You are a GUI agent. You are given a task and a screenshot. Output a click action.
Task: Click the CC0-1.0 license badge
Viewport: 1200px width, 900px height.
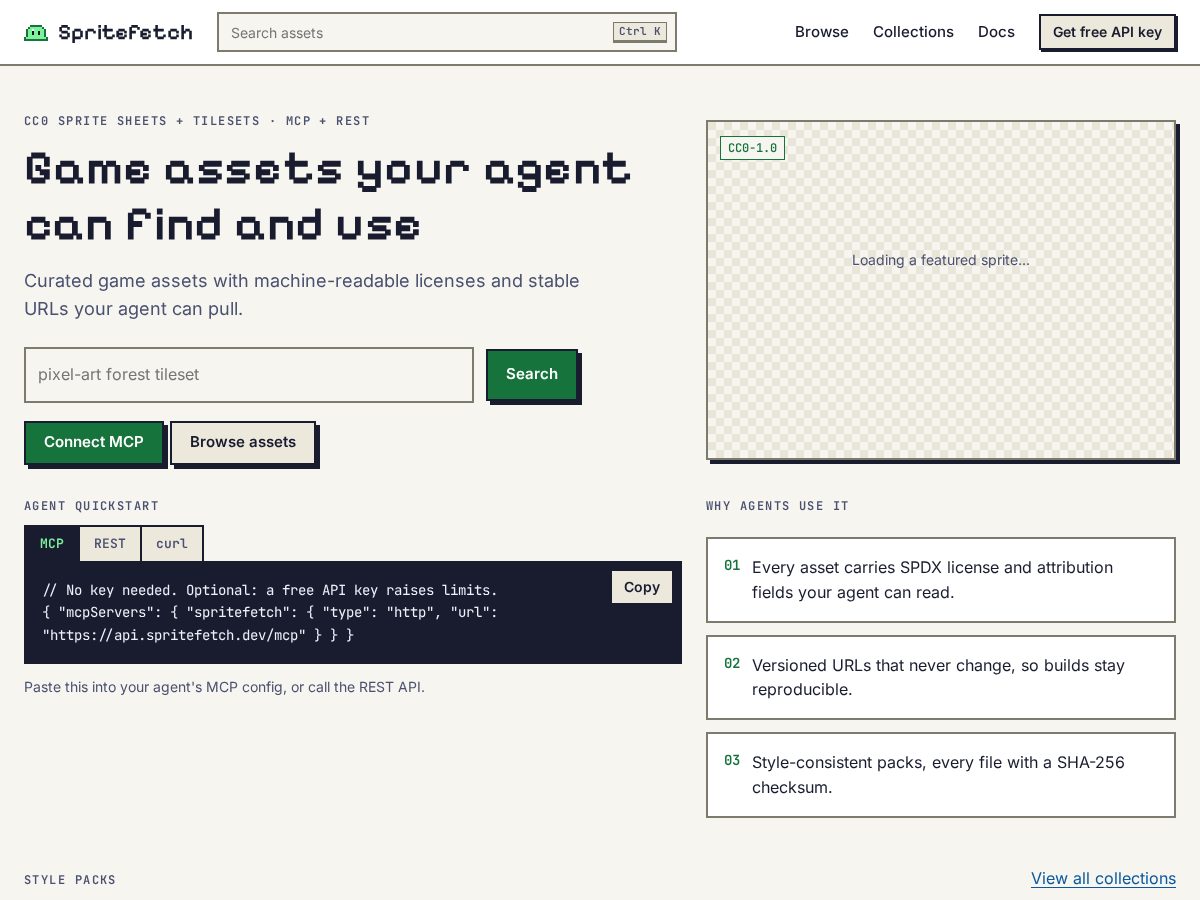(752, 148)
